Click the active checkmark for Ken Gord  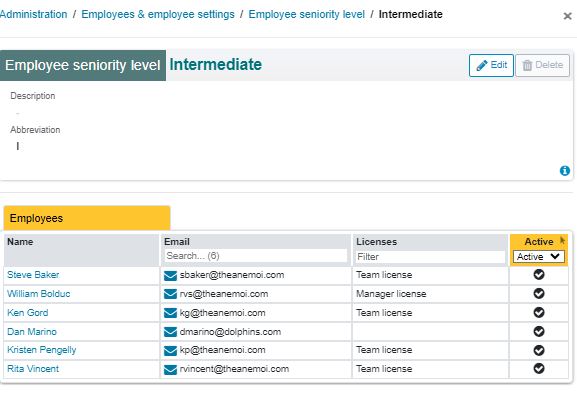click(539, 313)
